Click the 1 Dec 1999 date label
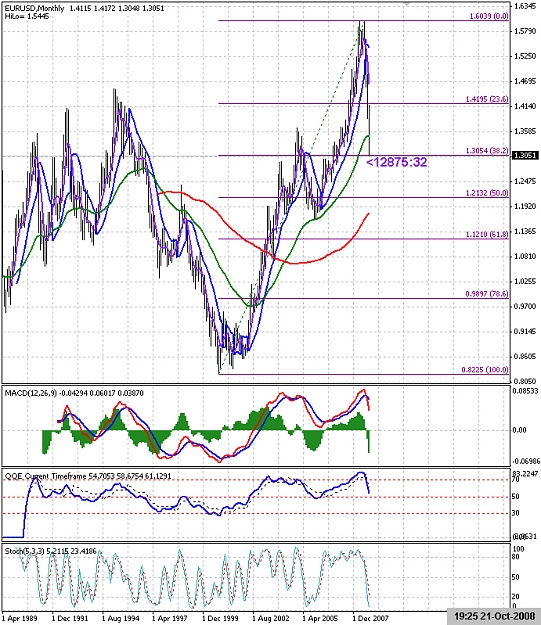The image size is (541, 625). (x=220, y=618)
